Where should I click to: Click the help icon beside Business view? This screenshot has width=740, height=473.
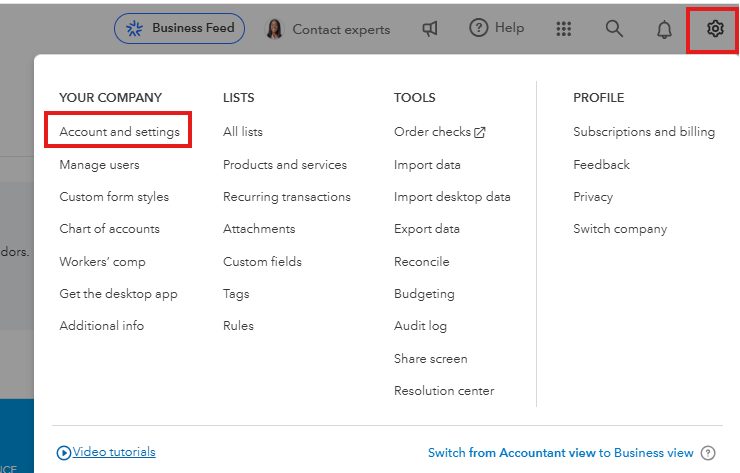tap(708, 453)
